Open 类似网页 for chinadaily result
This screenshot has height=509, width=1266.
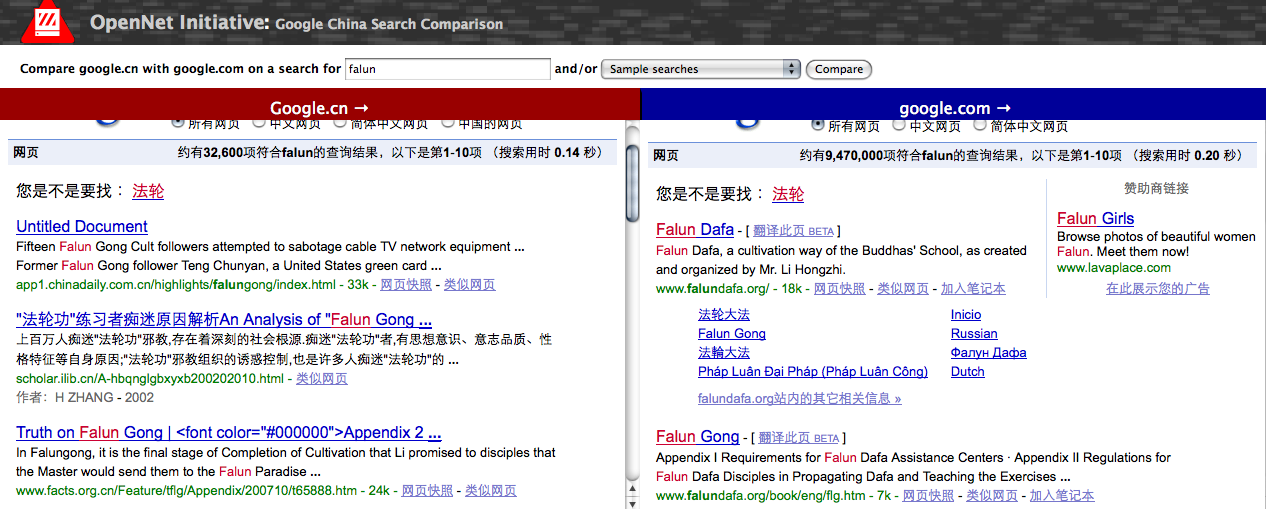pos(470,285)
